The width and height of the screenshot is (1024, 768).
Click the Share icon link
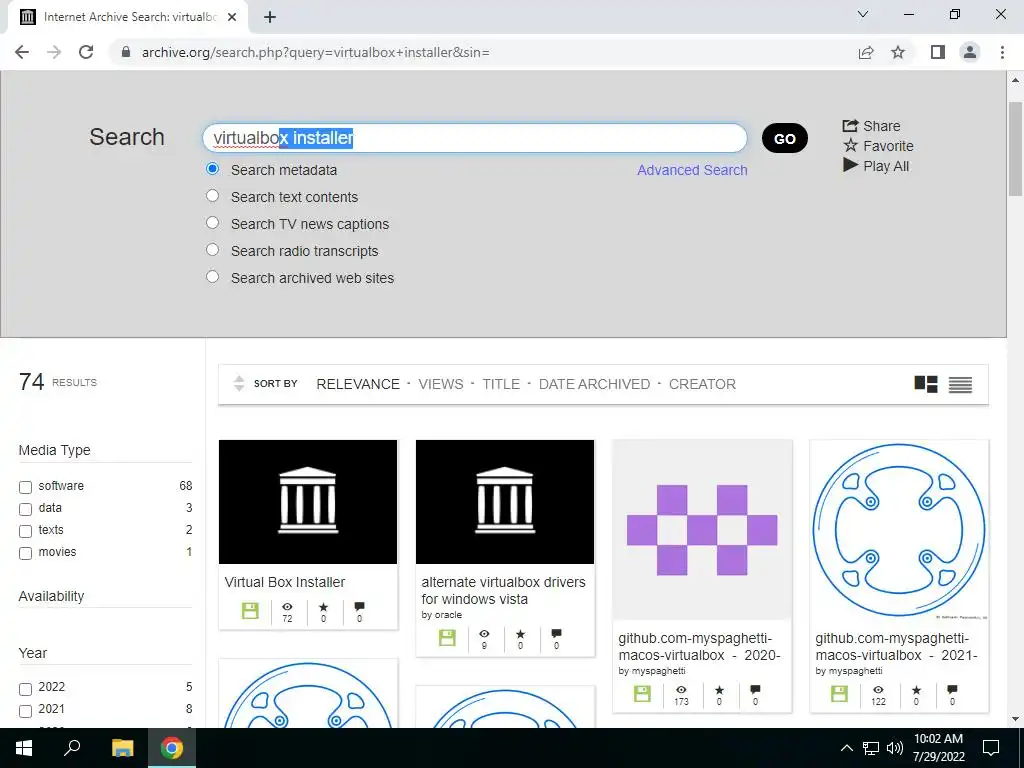point(871,126)
